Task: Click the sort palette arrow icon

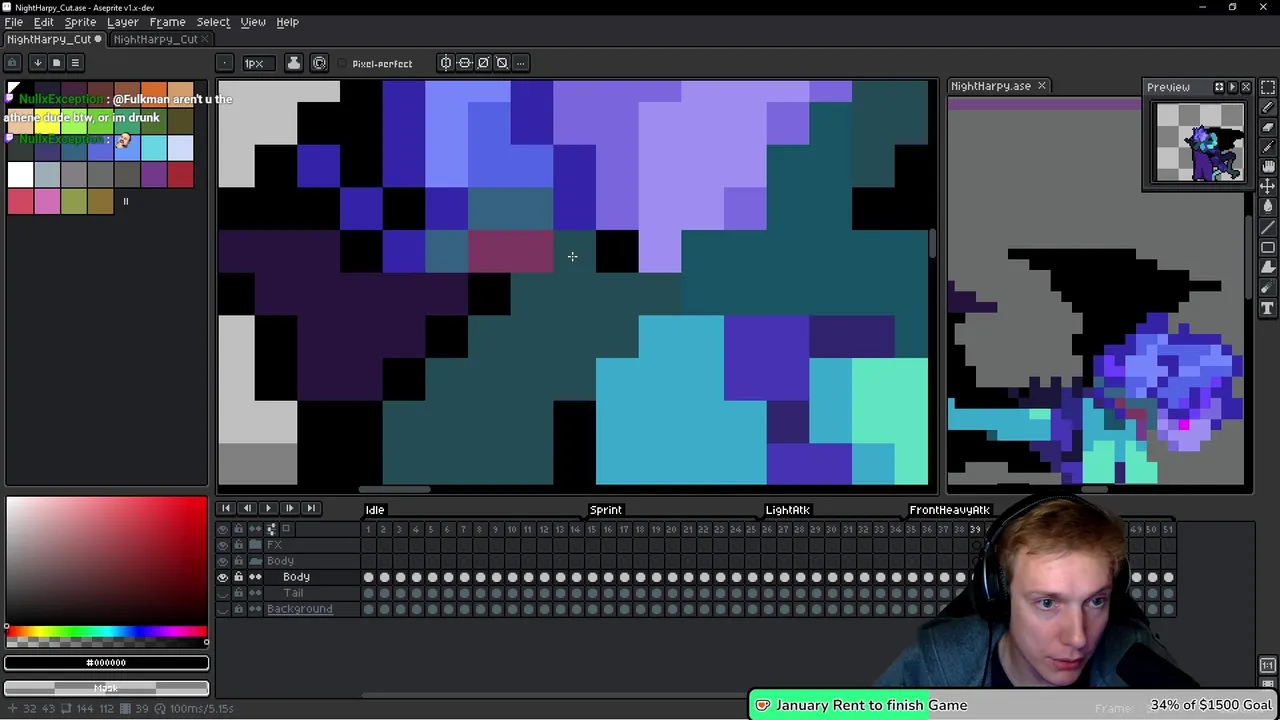Action: 37,63
